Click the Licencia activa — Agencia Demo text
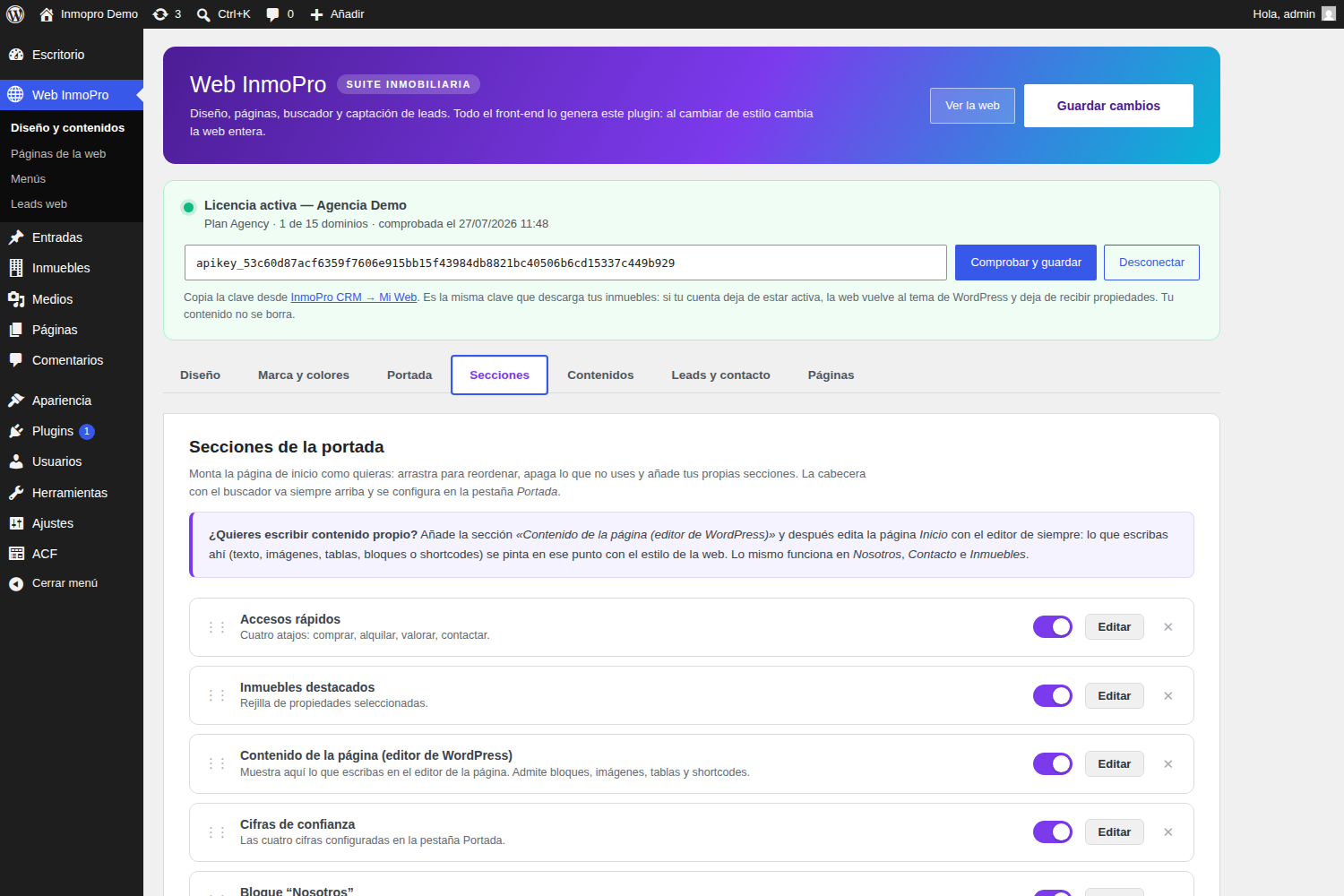1344x896 pixels. [x=306, y=205]
